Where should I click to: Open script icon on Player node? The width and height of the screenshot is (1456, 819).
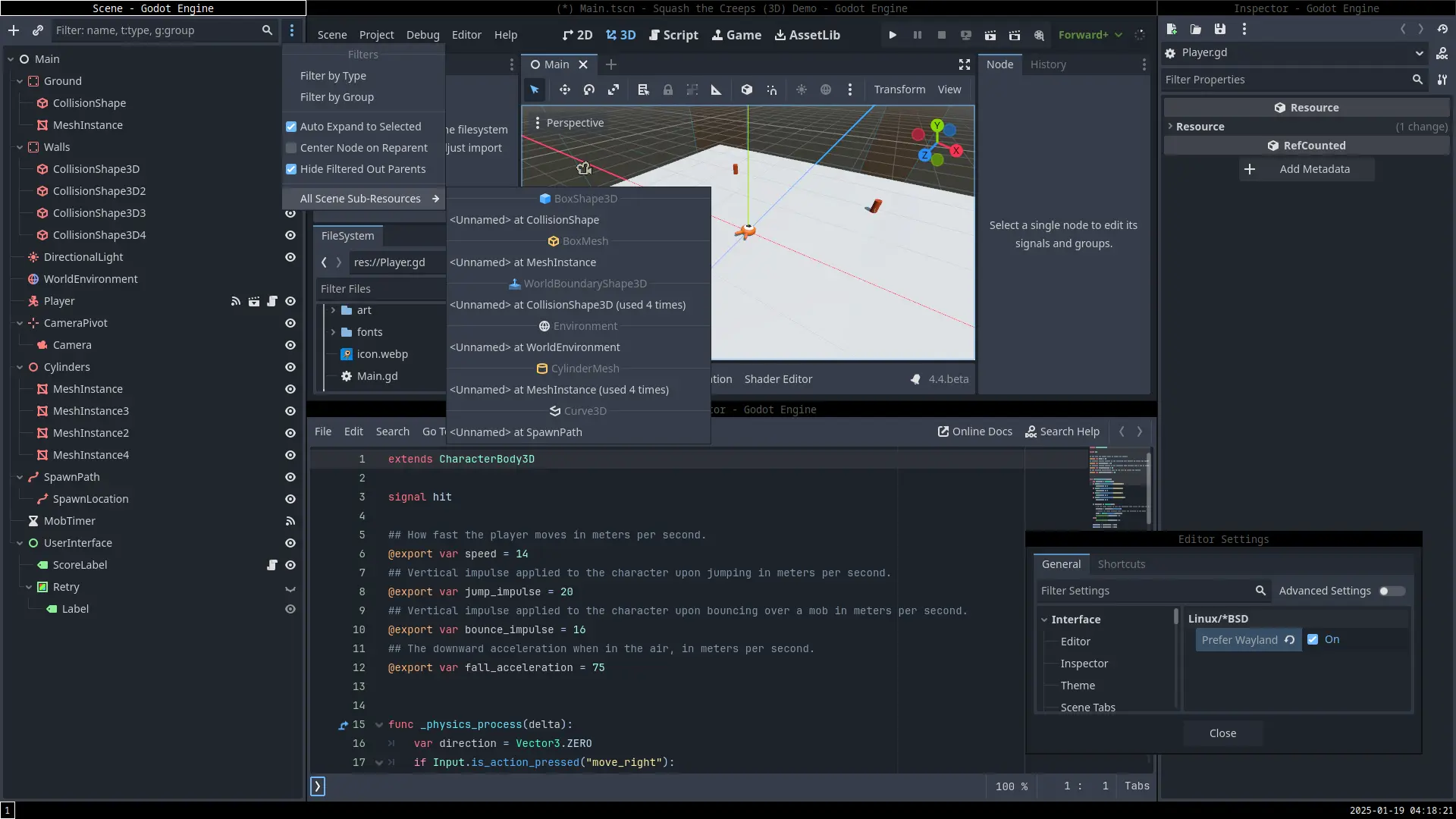tap(272, 301)
